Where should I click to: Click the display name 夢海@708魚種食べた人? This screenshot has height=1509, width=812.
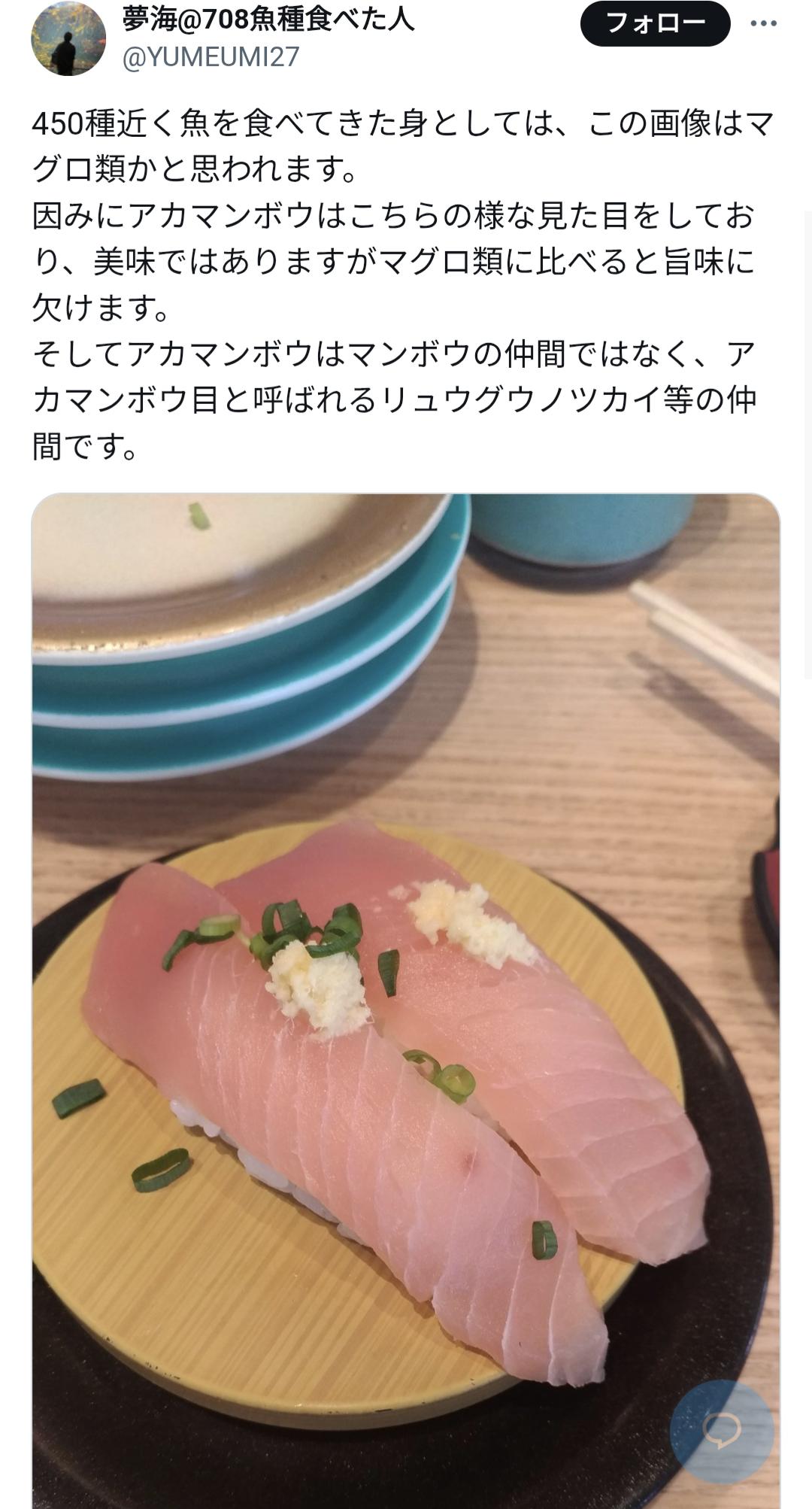tap(268, 18)
